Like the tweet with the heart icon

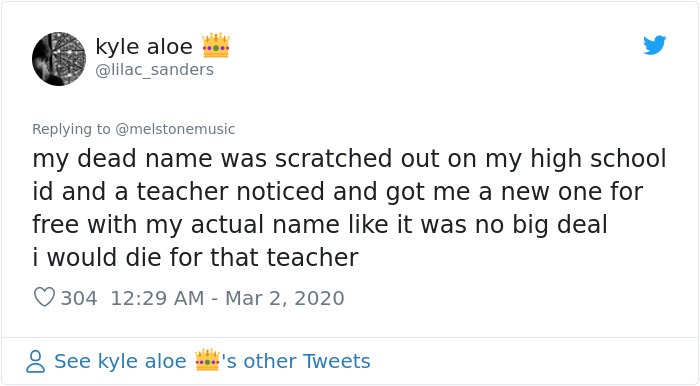click(x=44, y=297)
